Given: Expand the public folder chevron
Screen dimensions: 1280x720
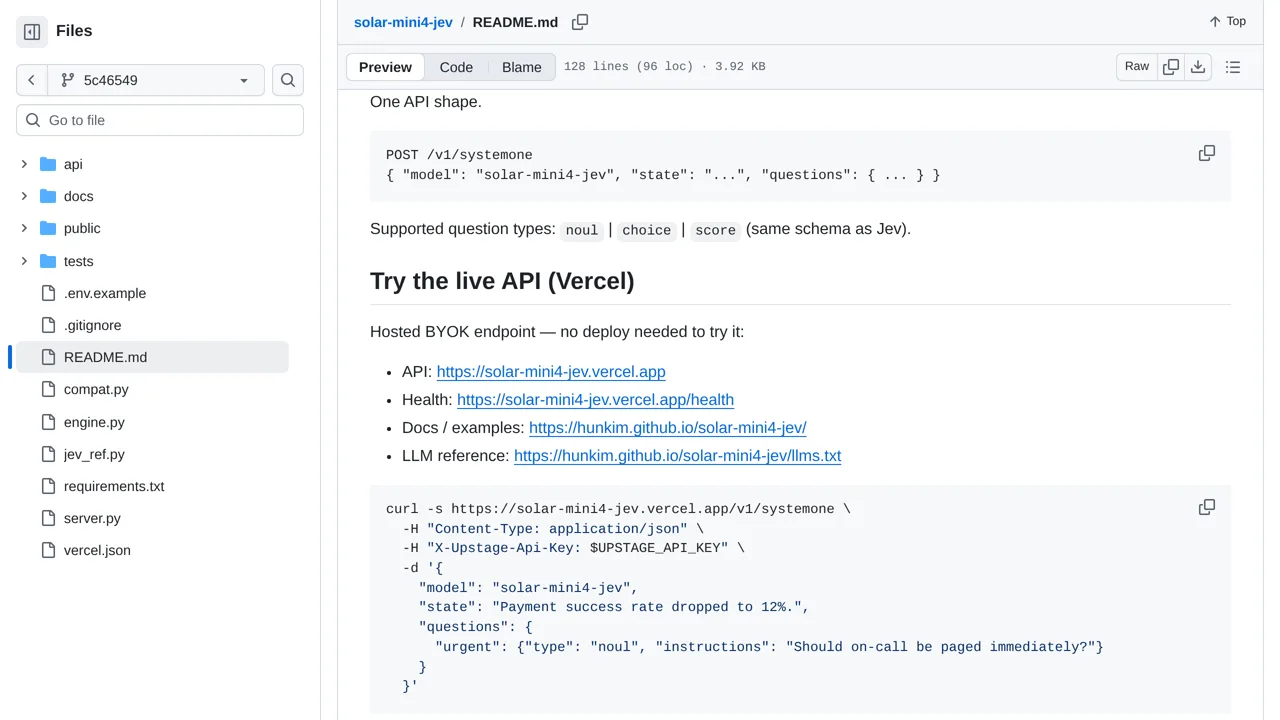Looking at the screenshot, I should 24,228.
